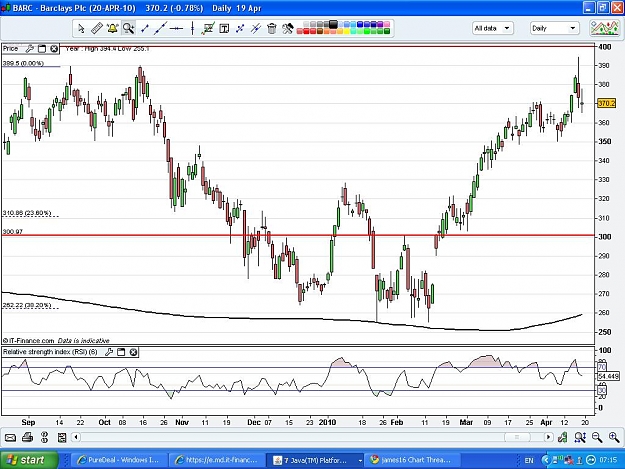Expand Java taskbar group dropdown arrow

click(x=360, y=461)
